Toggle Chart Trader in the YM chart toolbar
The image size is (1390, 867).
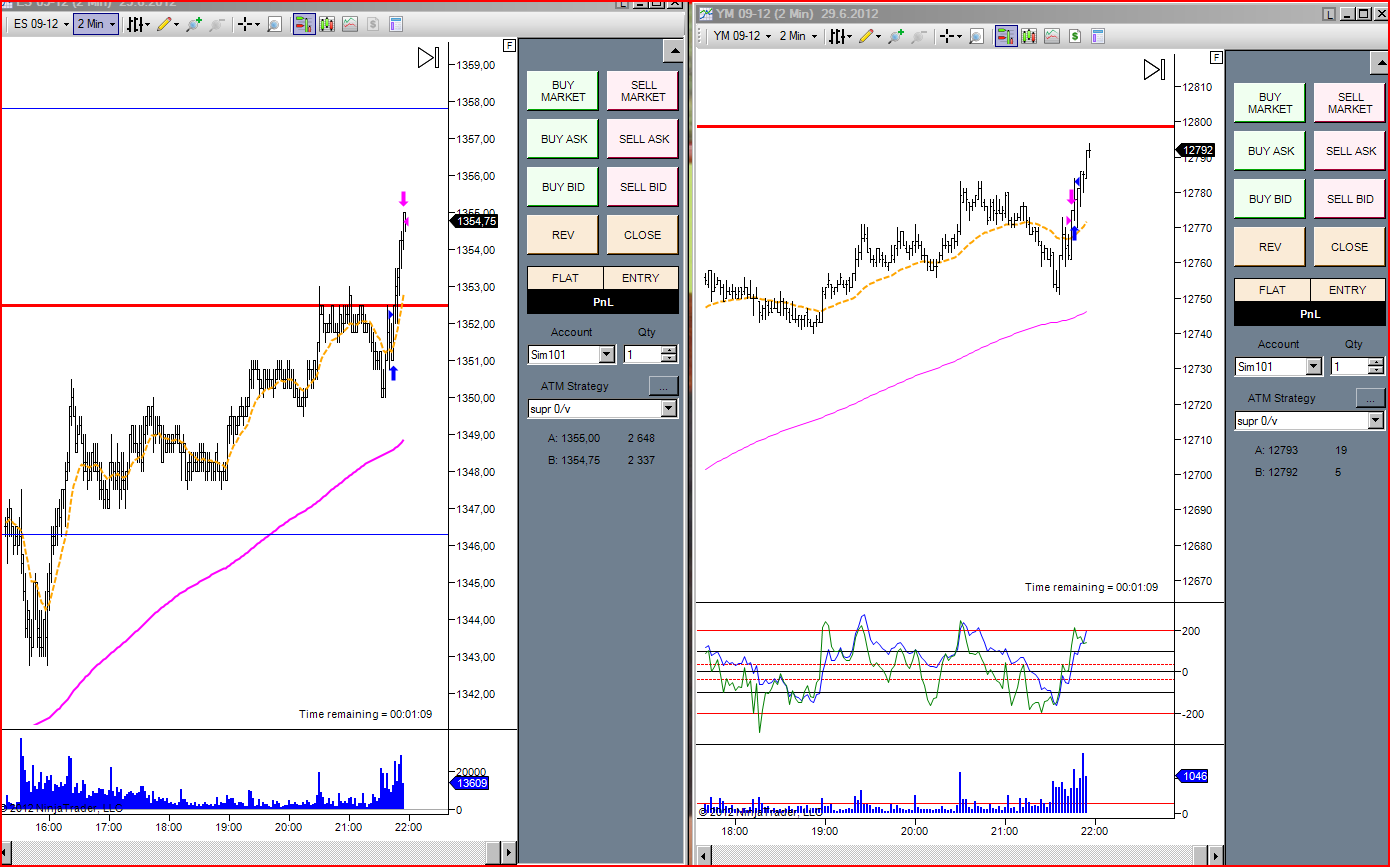tap(1006, 37)
